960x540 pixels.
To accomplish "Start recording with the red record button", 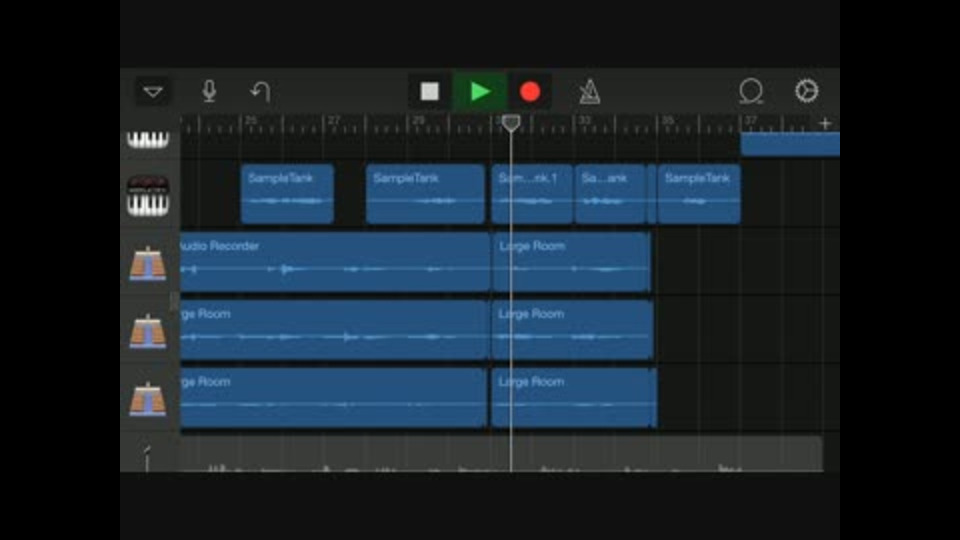I will [x=530, y=92].
